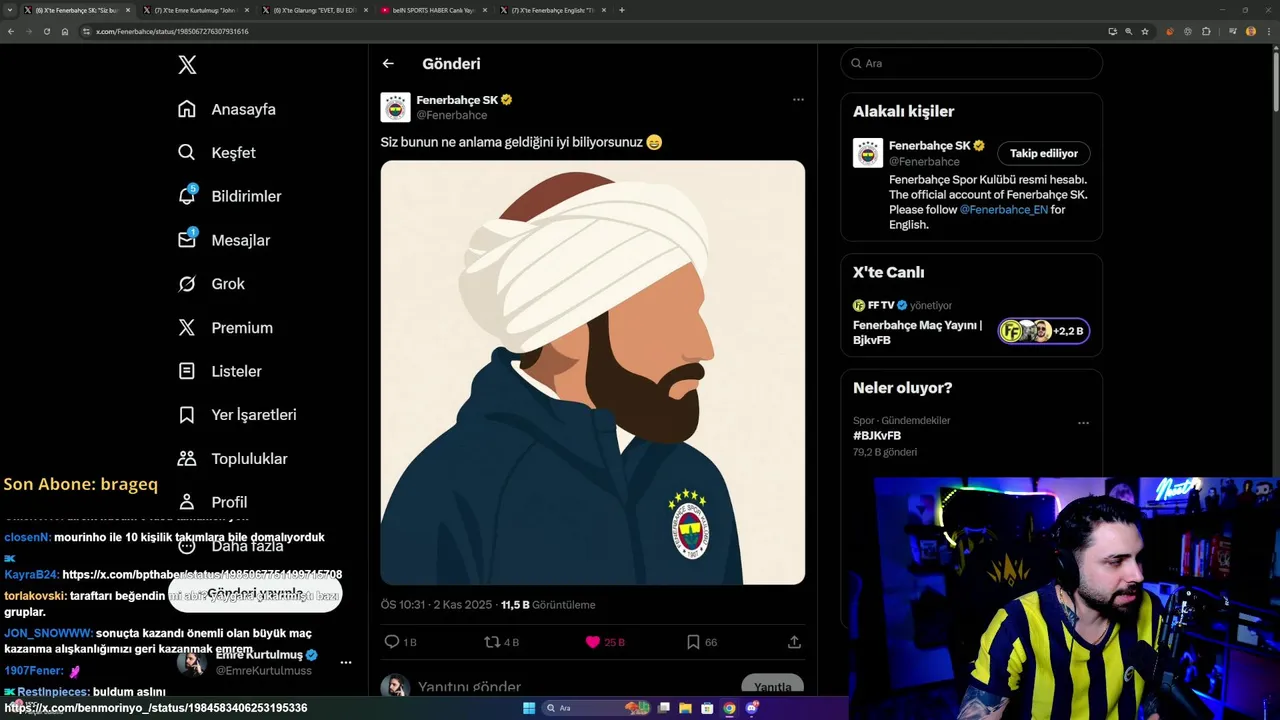This screenshot has width=1280, height=720.
Task: Open the Windows Start menu
Action: [x=529, y=708]
